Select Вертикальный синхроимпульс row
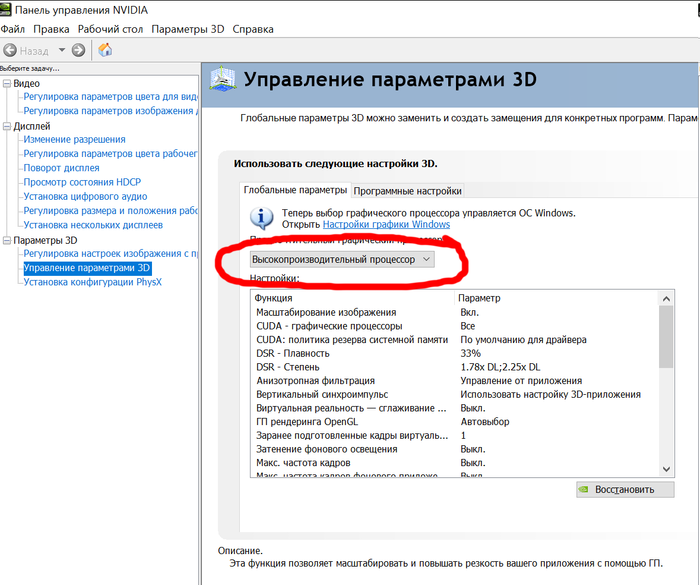The image size is (700, 585). click(455, 394)
